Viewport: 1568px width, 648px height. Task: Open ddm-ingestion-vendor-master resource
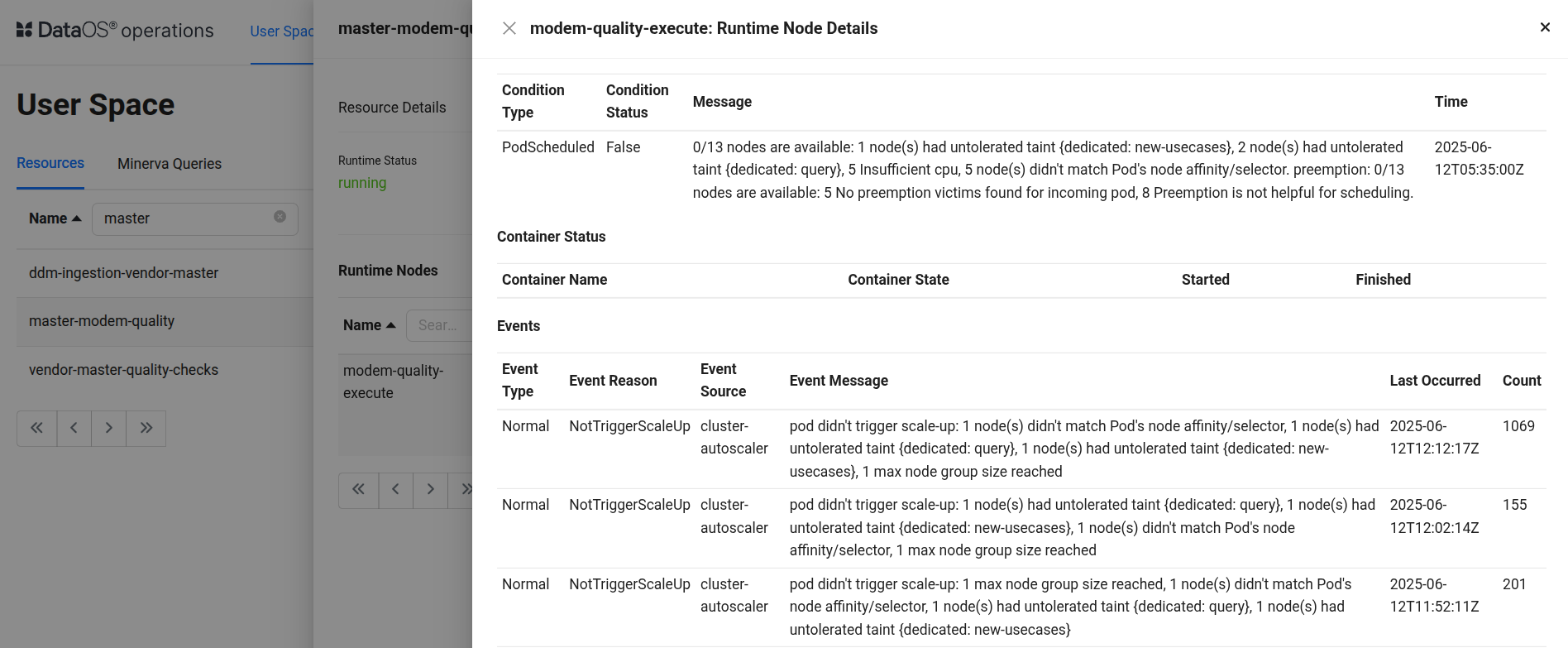pos(124,273)
